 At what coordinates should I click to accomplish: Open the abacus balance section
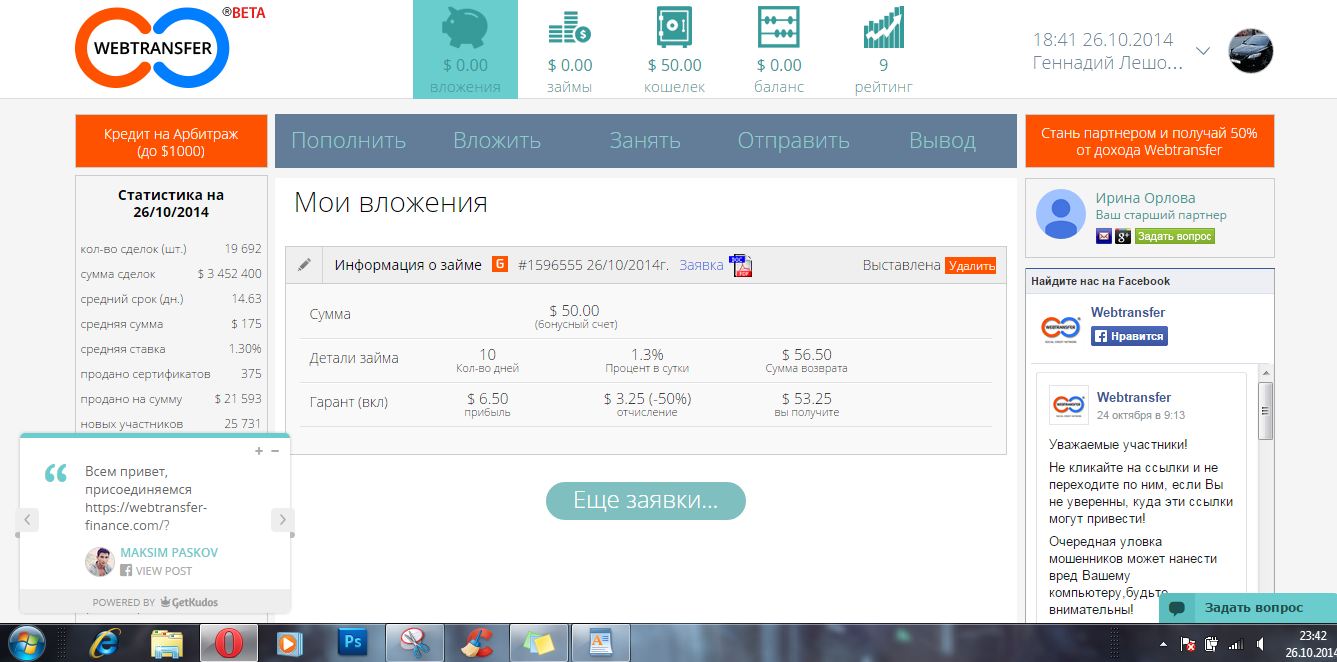click(x=778, y=49)
